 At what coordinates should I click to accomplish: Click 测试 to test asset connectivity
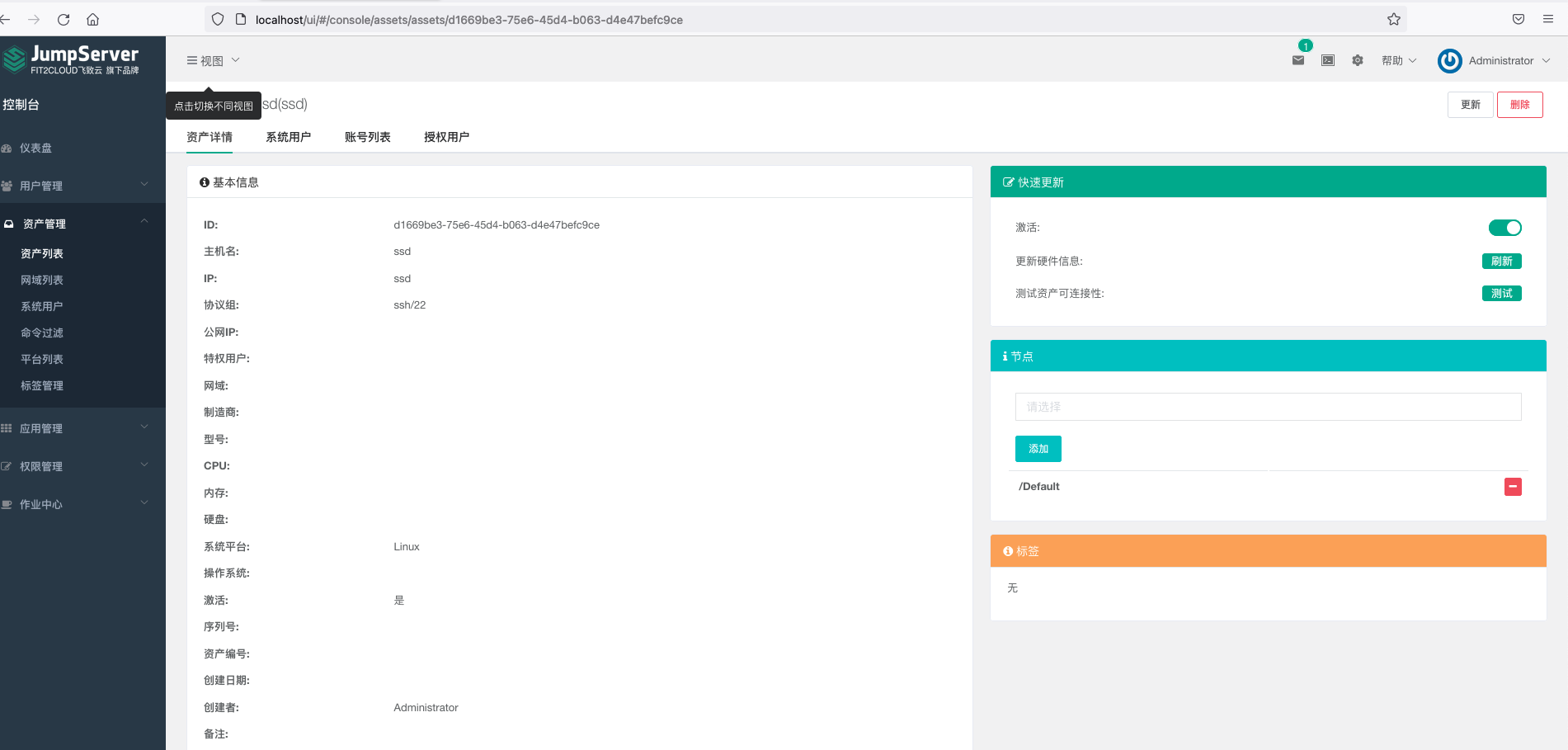coord(1502,294)
